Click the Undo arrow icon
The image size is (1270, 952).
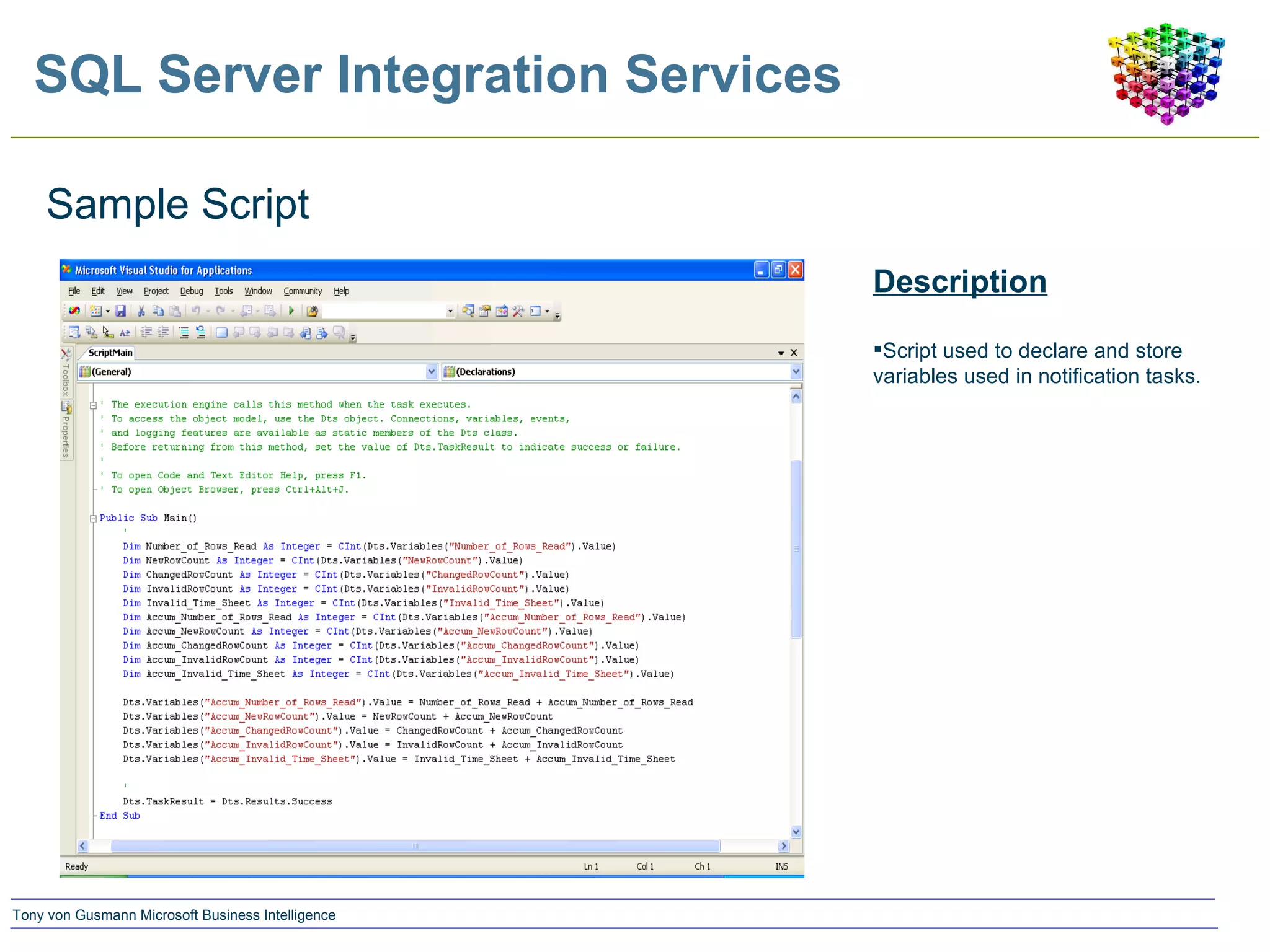(196, 311)
